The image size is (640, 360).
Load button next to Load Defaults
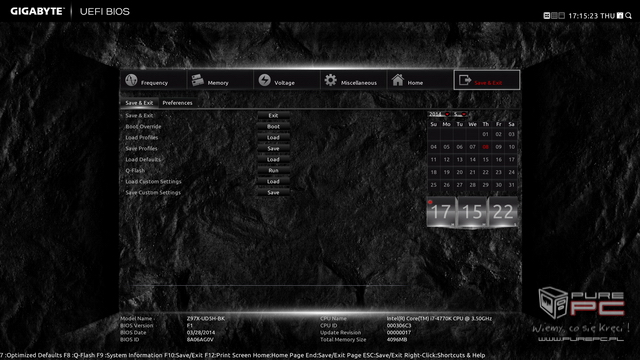[273, 160]
